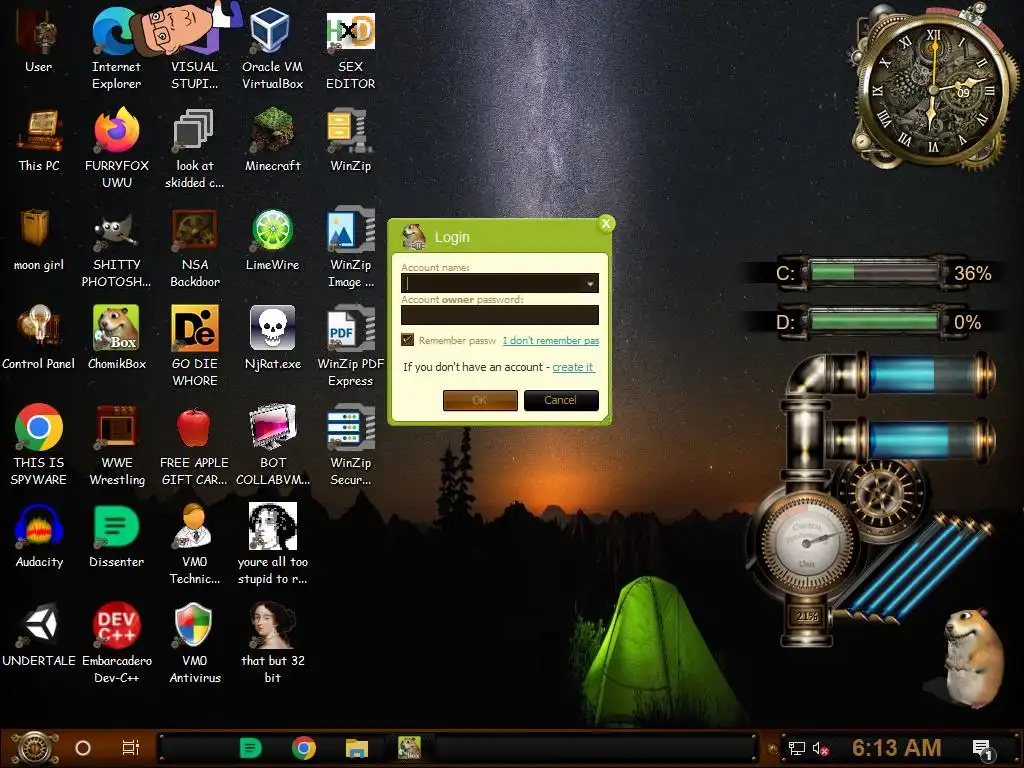Select FREE APPLE GIFT CAR... icon
This screenshot has width=1024, height=768.
(x=194, y=445)
